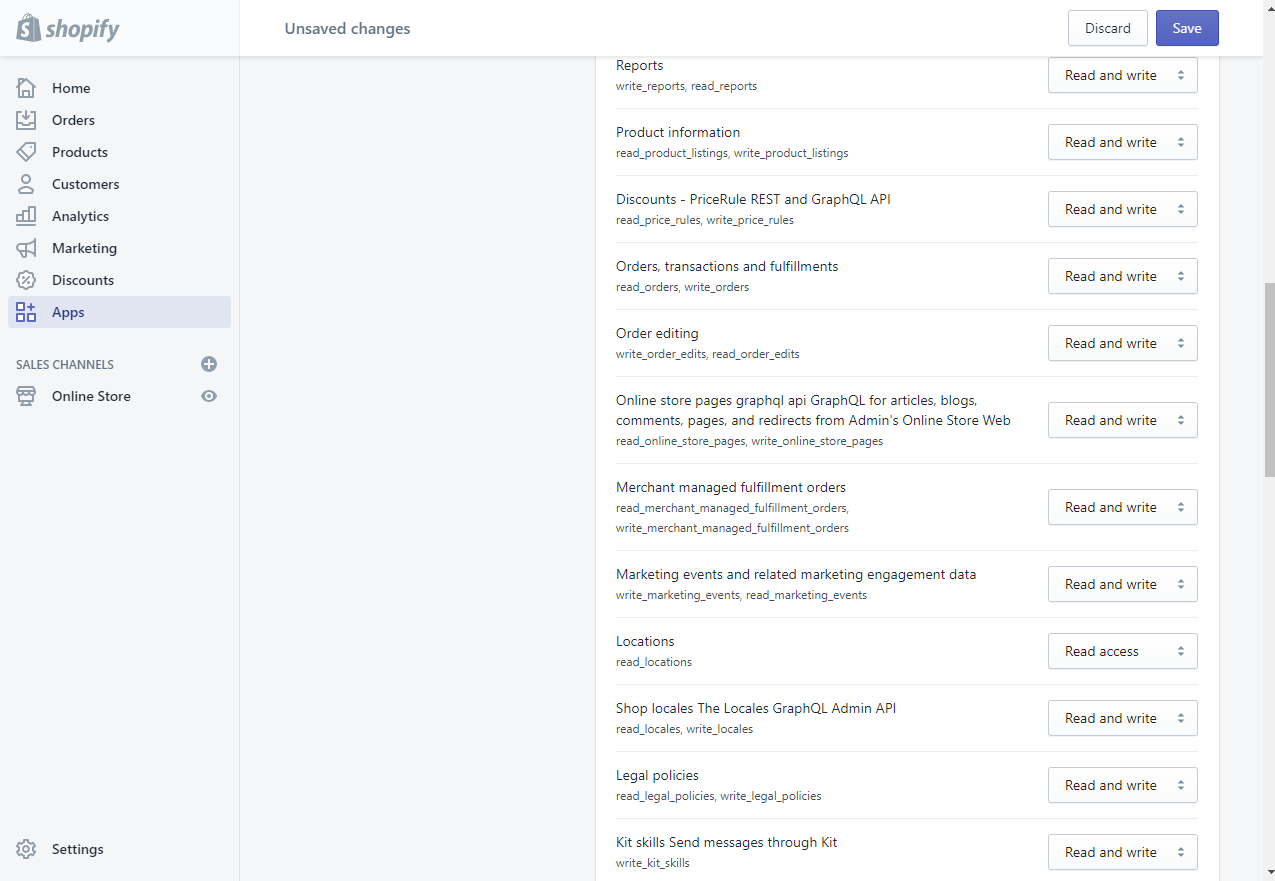The width and height of the screenshot is (1275, 881).
Task: Open Kit skills permission dropdown
Action: pyautogui.click(x=1122, y=852)
